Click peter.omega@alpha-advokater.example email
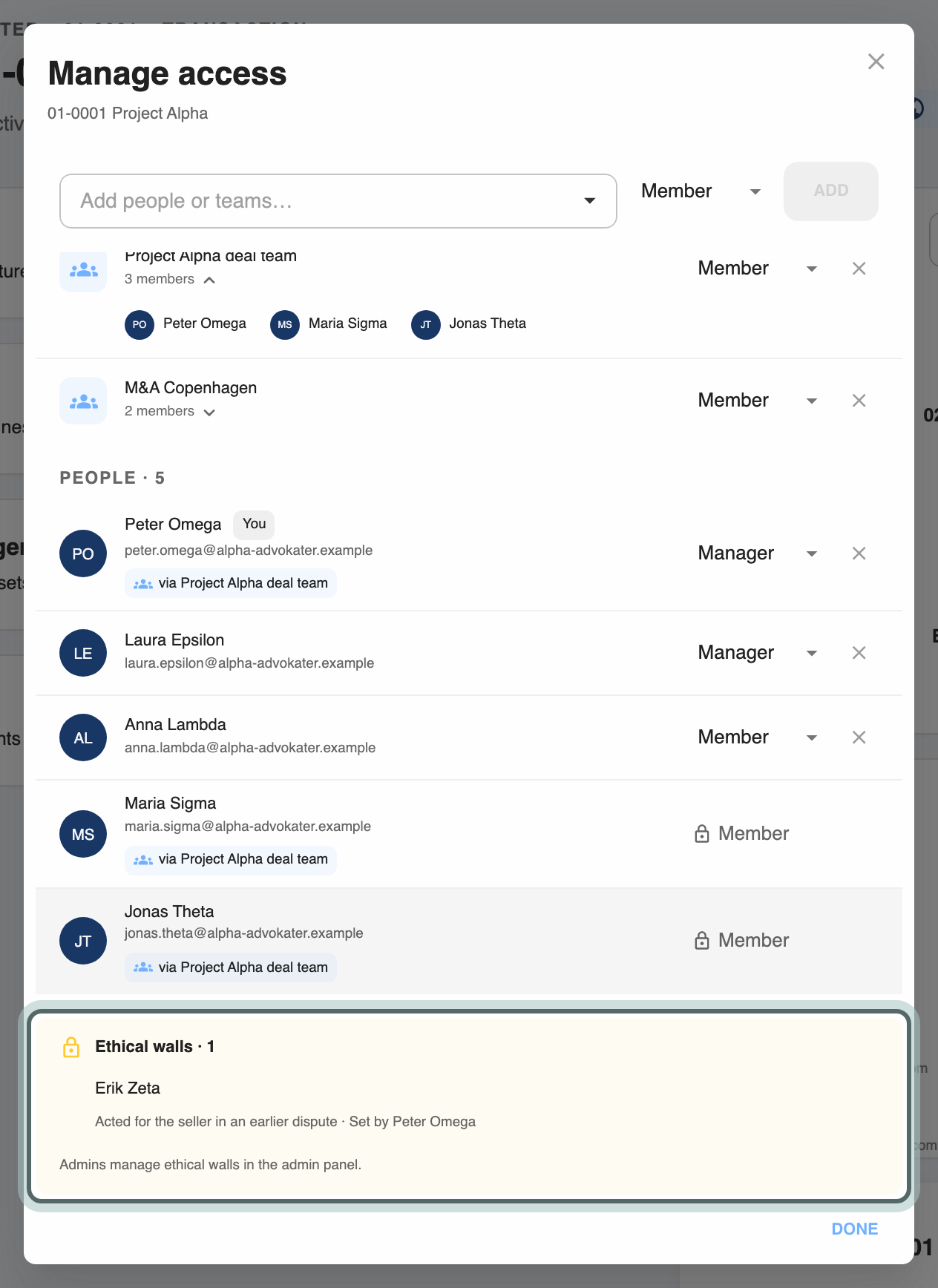The height and width of the screenshot is (1288, 938). point(249,551)
